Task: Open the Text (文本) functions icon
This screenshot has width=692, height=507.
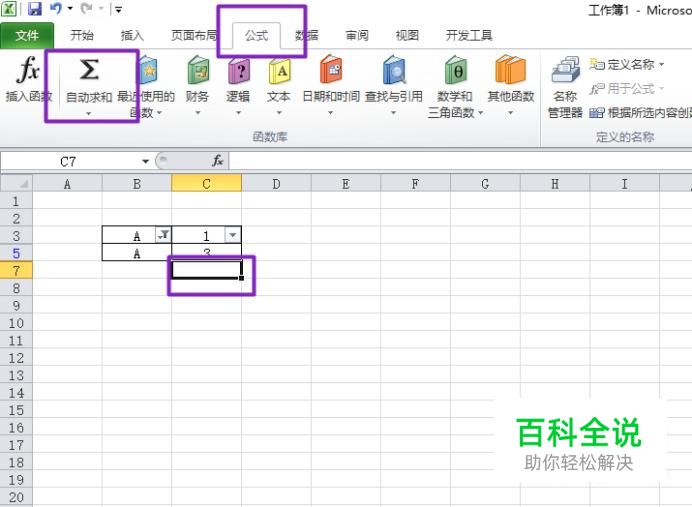Action: (279, 71)
